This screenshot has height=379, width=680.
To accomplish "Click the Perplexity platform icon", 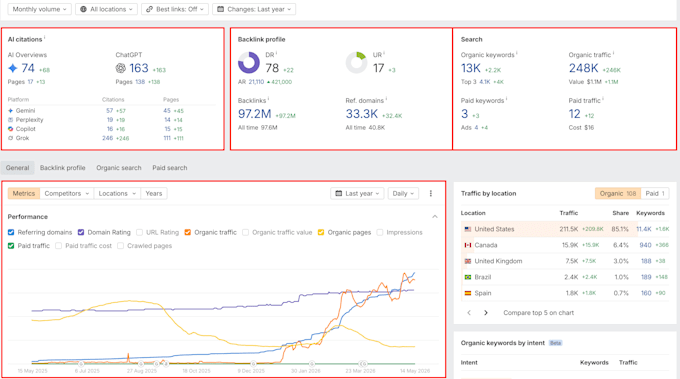I will tap(10, 120).
